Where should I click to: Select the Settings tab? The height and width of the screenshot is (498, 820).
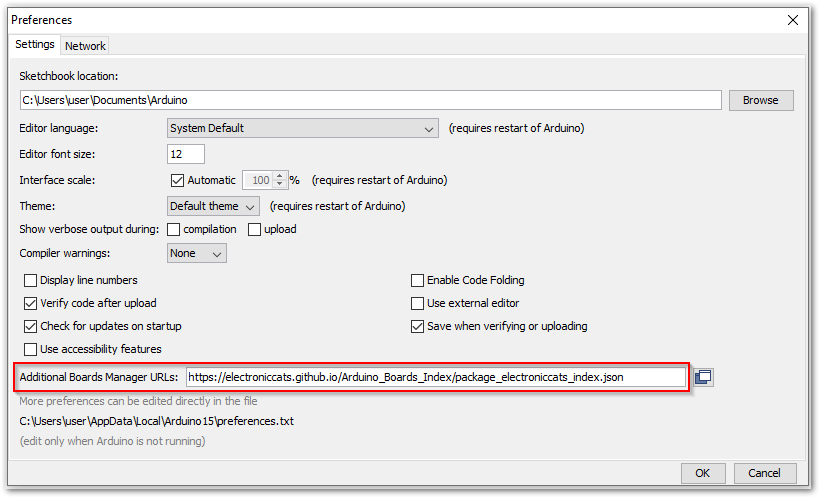pyautogui.click(x=35, y=44)
